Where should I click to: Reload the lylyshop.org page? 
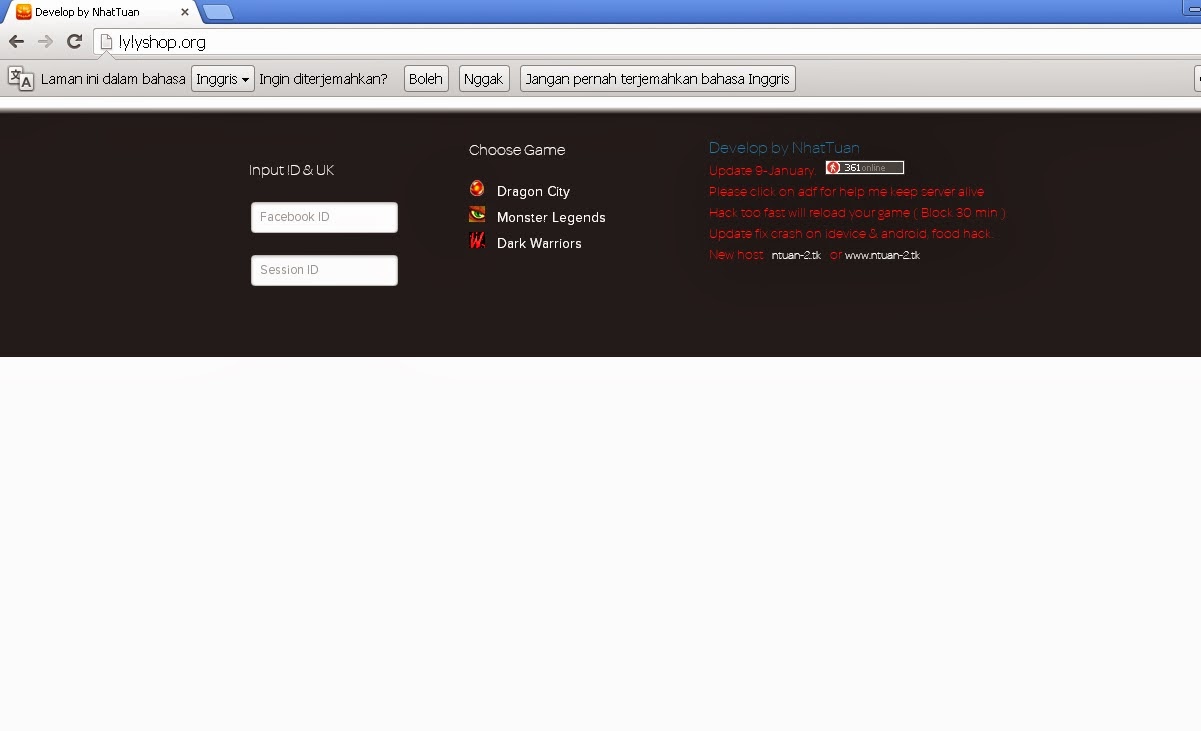[74, 42]
